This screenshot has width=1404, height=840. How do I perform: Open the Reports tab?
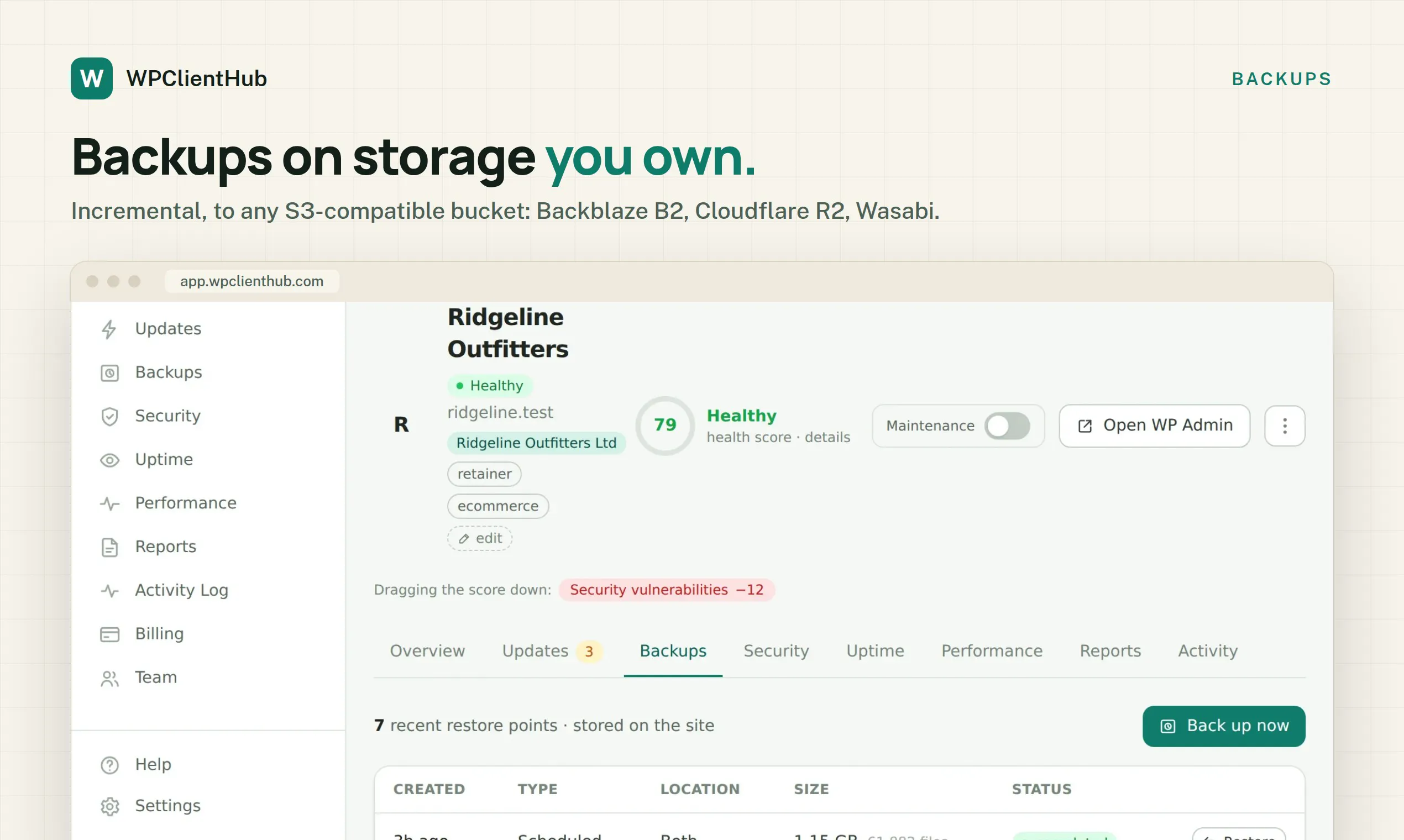click(x=1109, y=651)
